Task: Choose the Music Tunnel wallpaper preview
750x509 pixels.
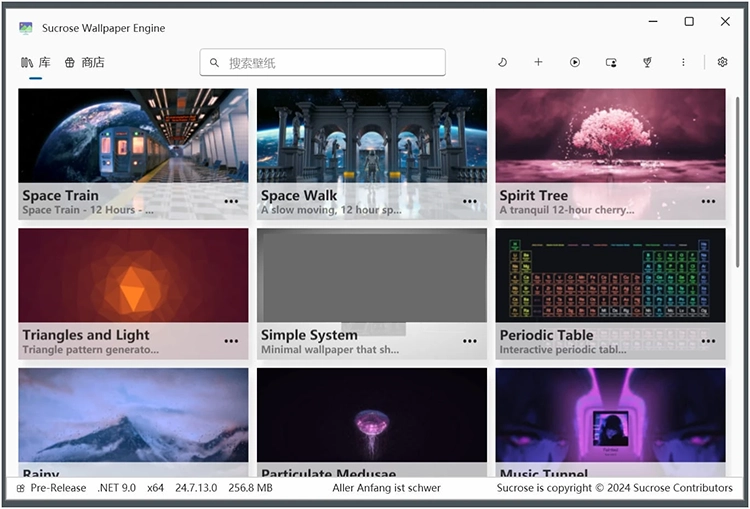Action: [x=610, y=415]
